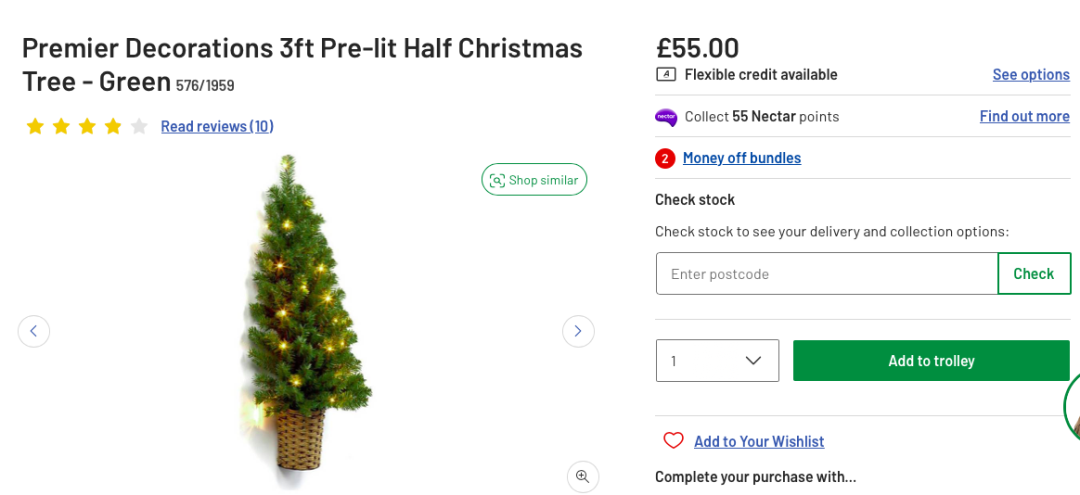Viewport: 1080px width, 495px height.
Task: Select the fourth rating star
Action: click(113, 126)
